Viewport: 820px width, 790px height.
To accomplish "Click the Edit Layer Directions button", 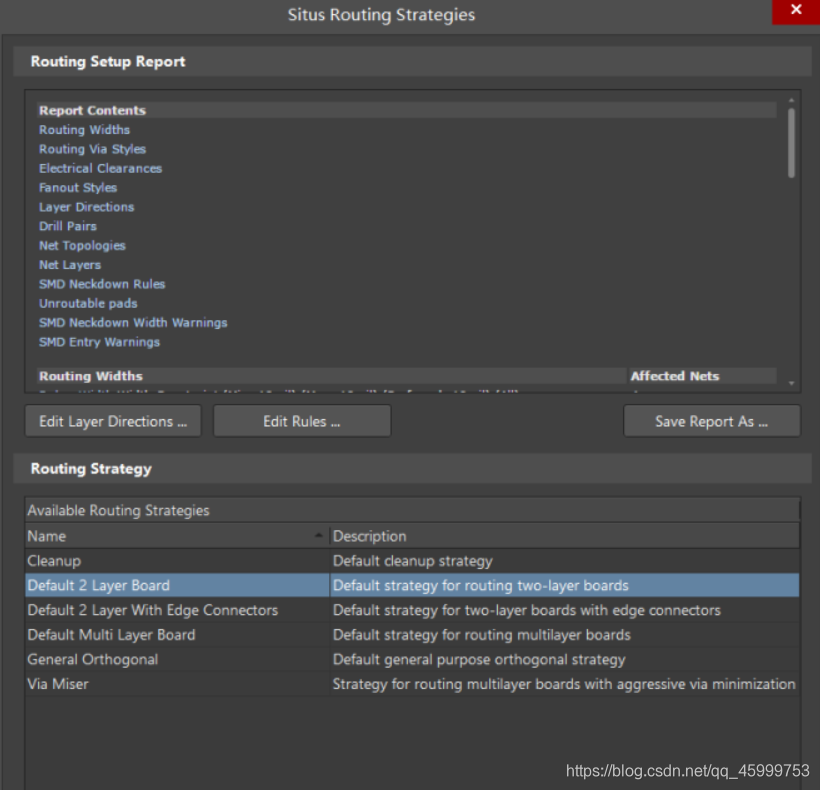I will point(113,421).
